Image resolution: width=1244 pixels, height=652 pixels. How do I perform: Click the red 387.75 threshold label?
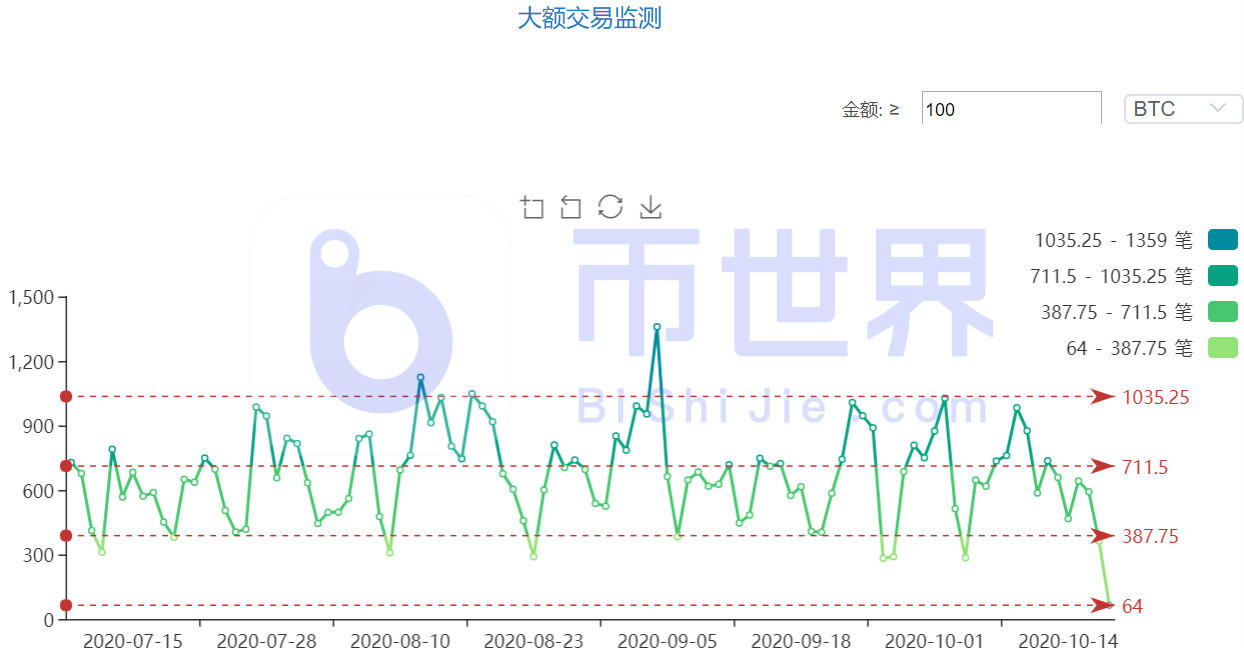pos(1150,536)
